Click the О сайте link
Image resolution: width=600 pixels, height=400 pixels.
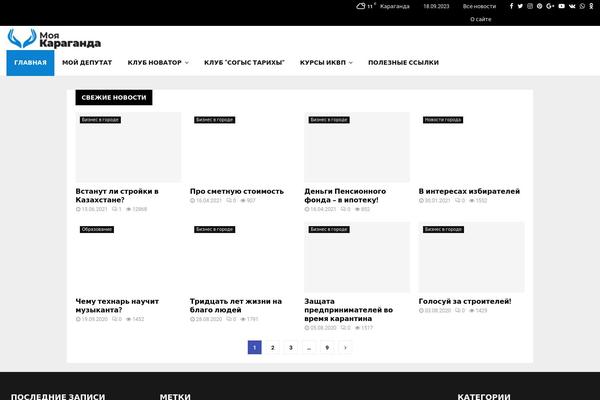tap(481, 19)
